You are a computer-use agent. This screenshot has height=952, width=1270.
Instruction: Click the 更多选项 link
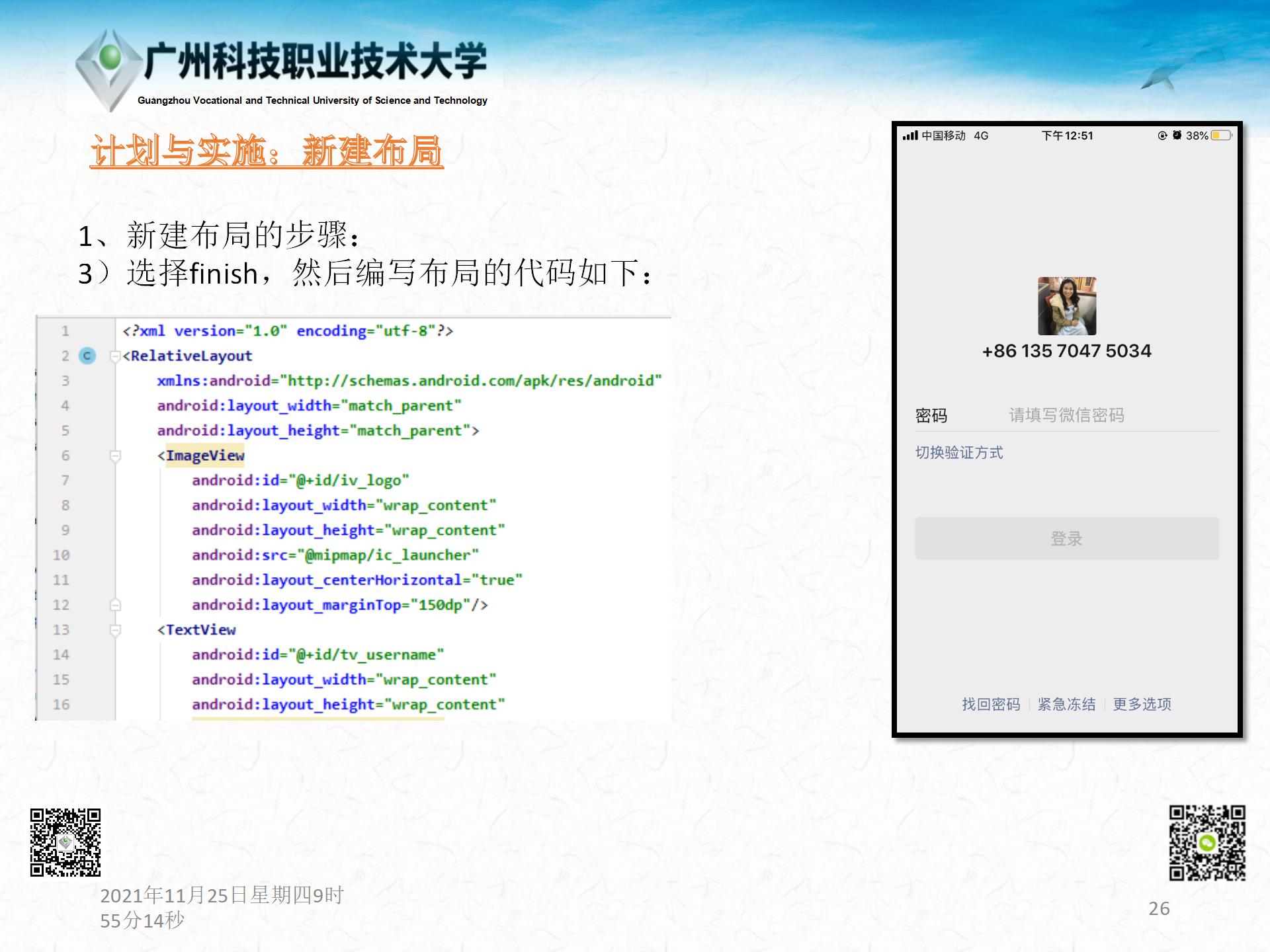tap(1142, 705)
